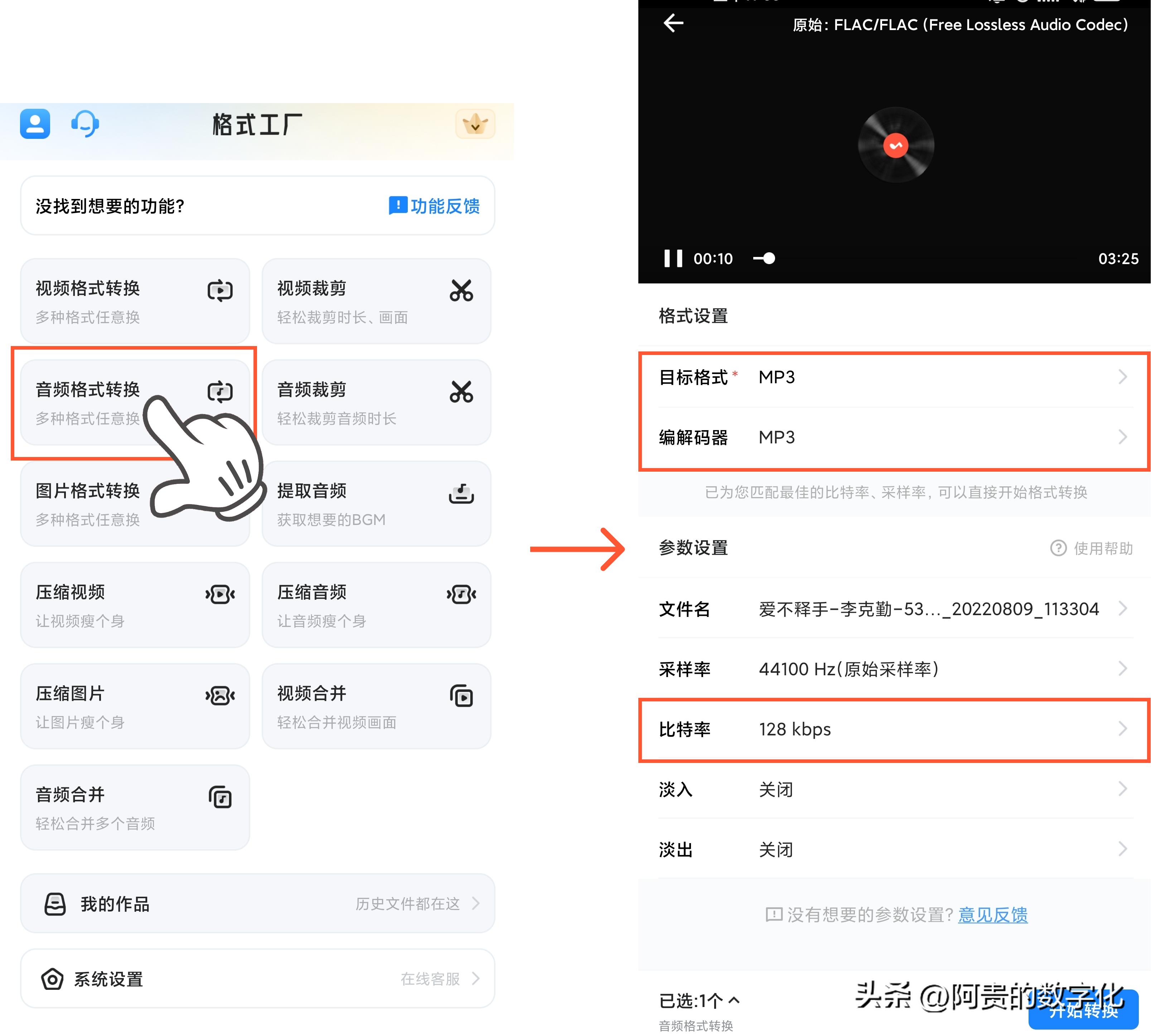Open the user profile avatar icon
Viewport: 1151px width, 1036px height.
tap(35, 124)
